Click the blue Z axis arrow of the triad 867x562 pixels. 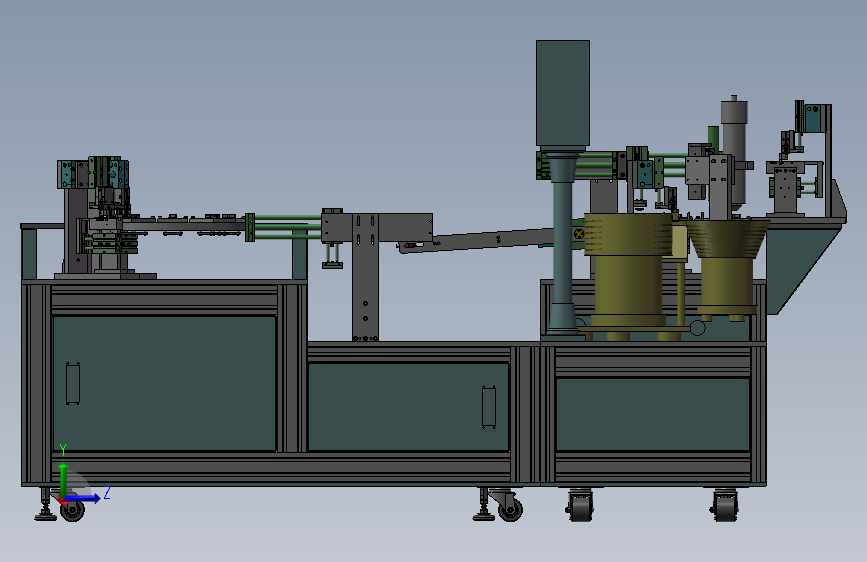tap(83, 498)
